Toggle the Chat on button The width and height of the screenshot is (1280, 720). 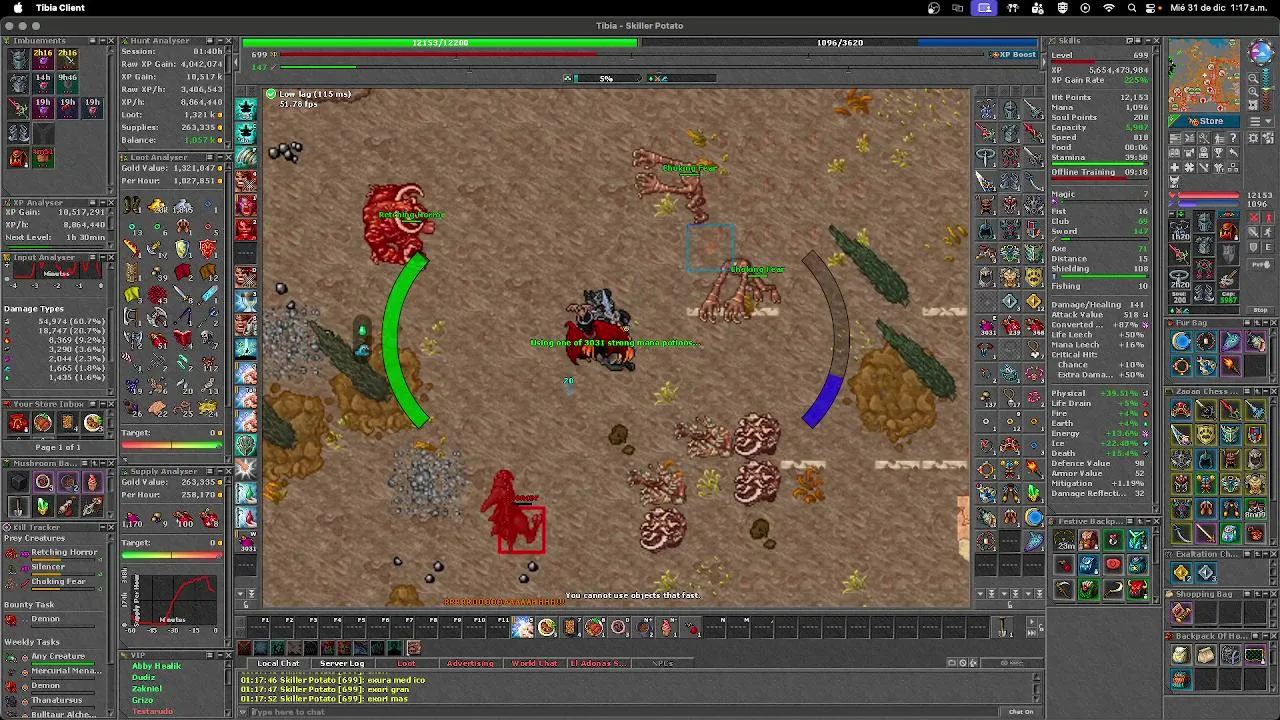[x=1020, y=711]
